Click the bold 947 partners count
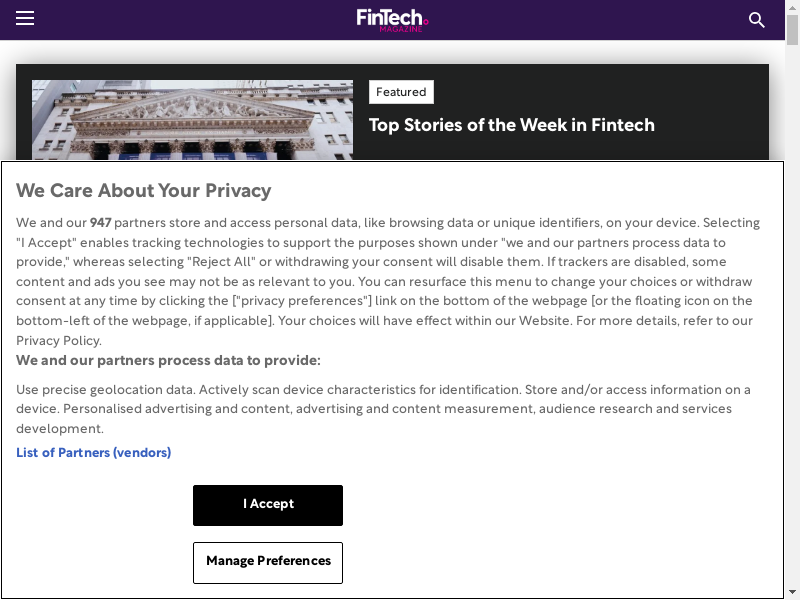This screenshot has height=600, width=800. pos(100,223)
